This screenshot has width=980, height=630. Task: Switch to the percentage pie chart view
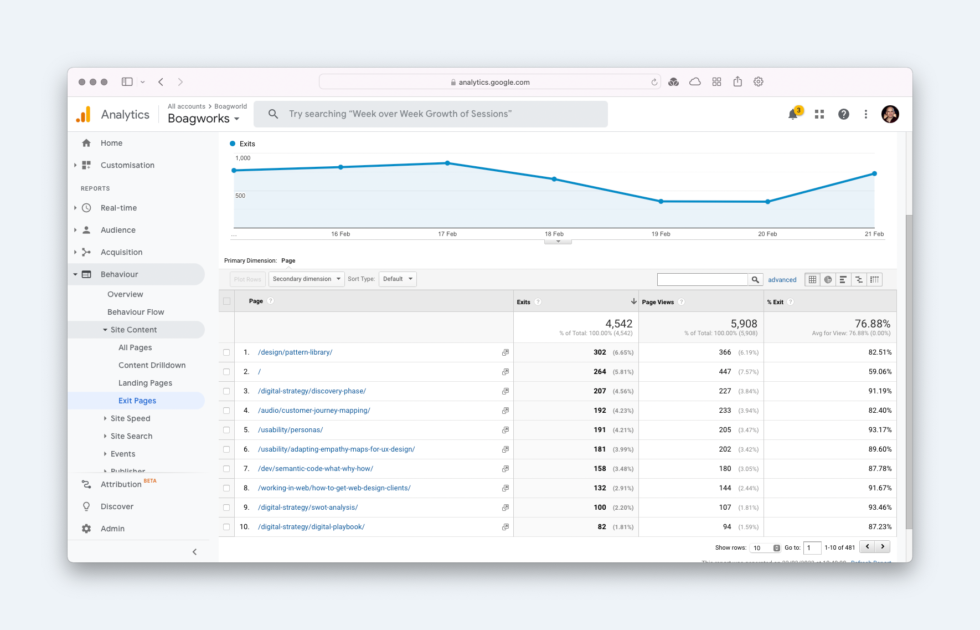828,279
